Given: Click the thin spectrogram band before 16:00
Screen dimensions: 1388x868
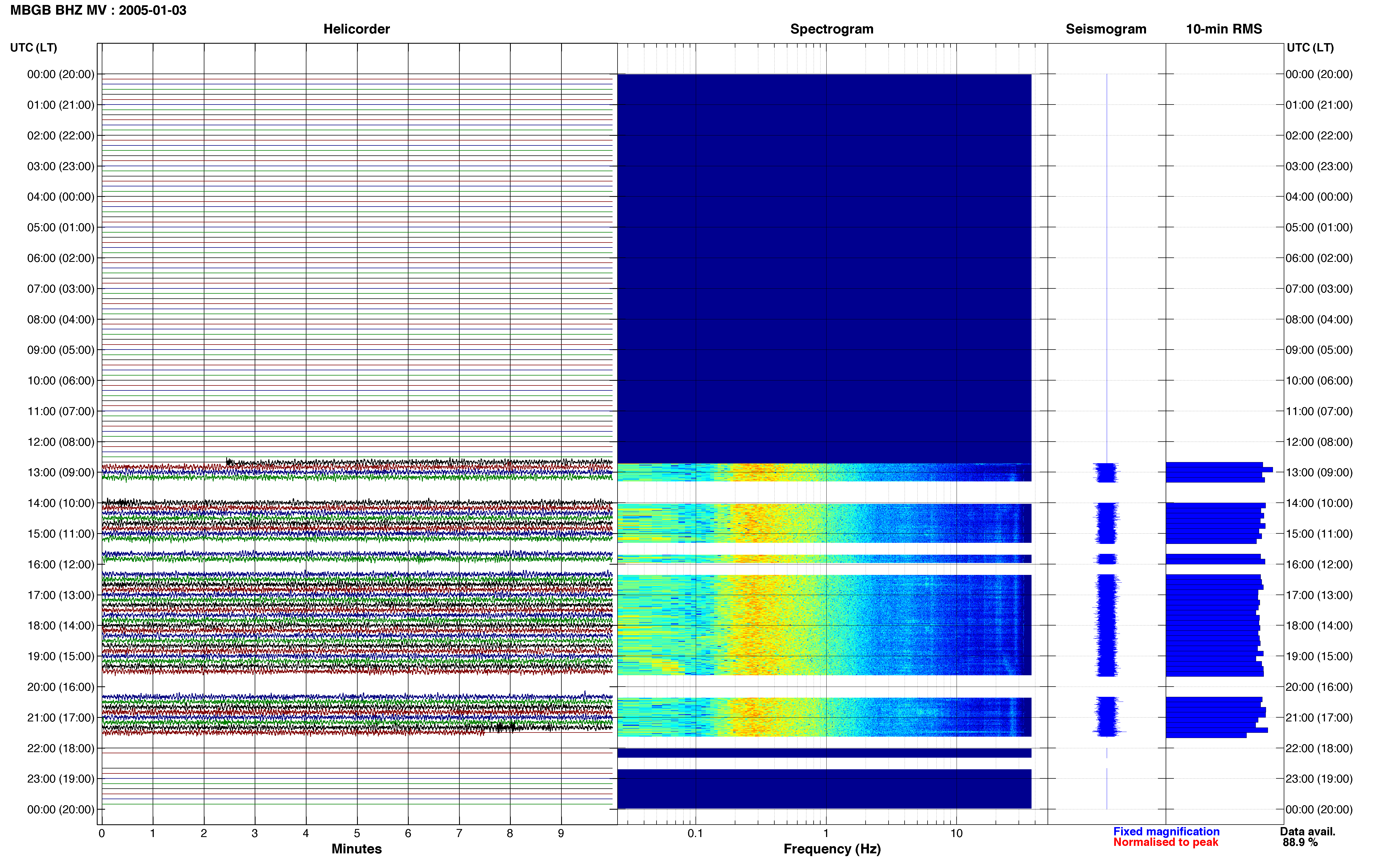Looking at the screenshot, I should 824,559.
